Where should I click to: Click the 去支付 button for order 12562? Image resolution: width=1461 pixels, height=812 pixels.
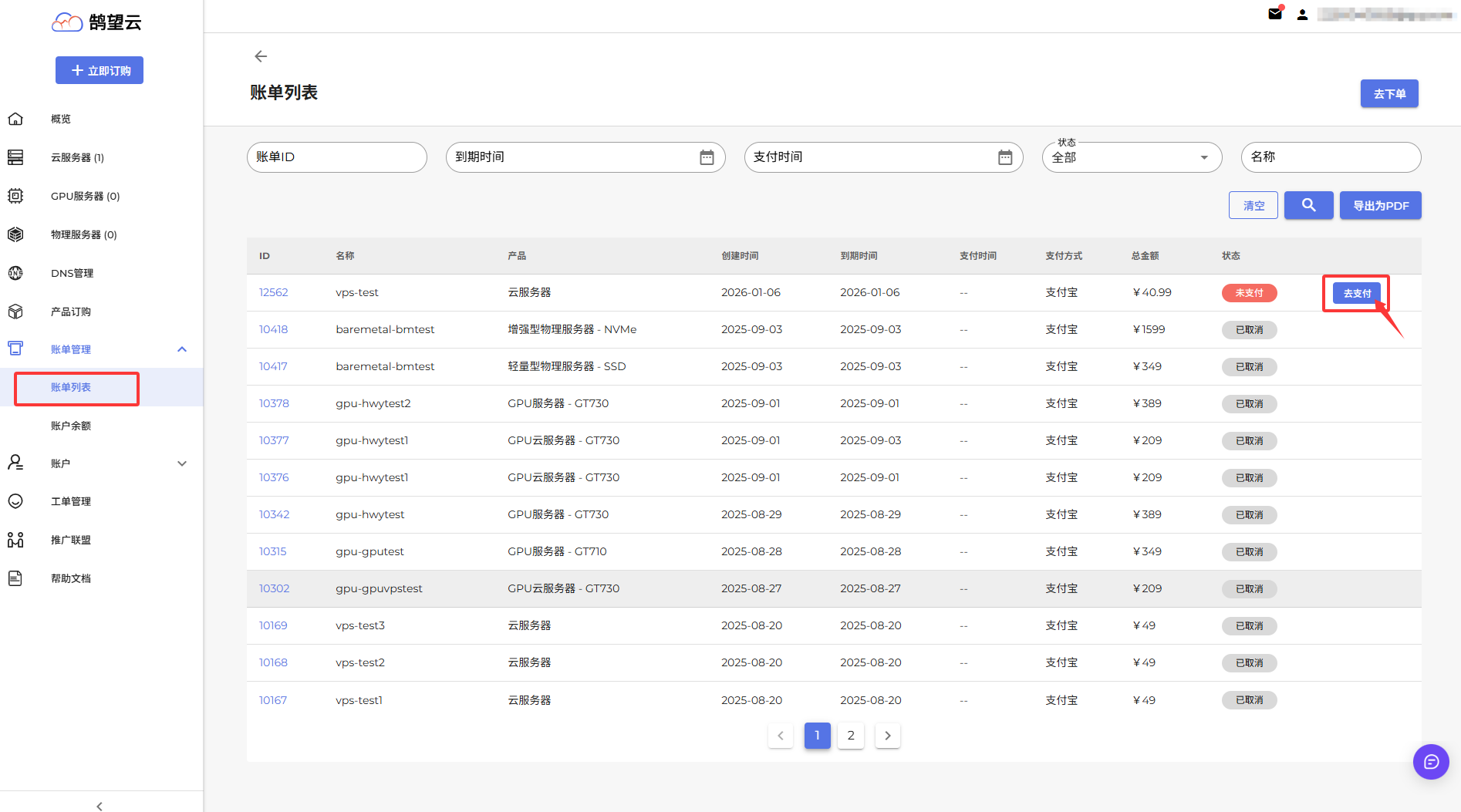coord(1356,293)
